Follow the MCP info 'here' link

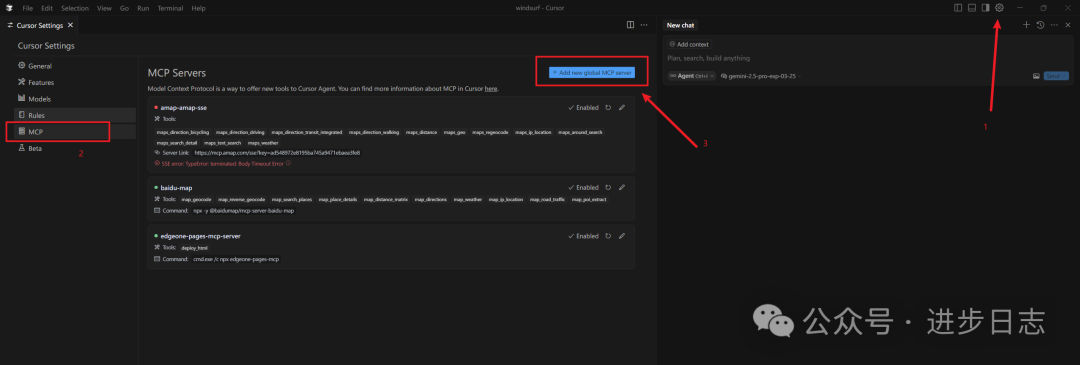pyautogui.click(x=491, y=89)
